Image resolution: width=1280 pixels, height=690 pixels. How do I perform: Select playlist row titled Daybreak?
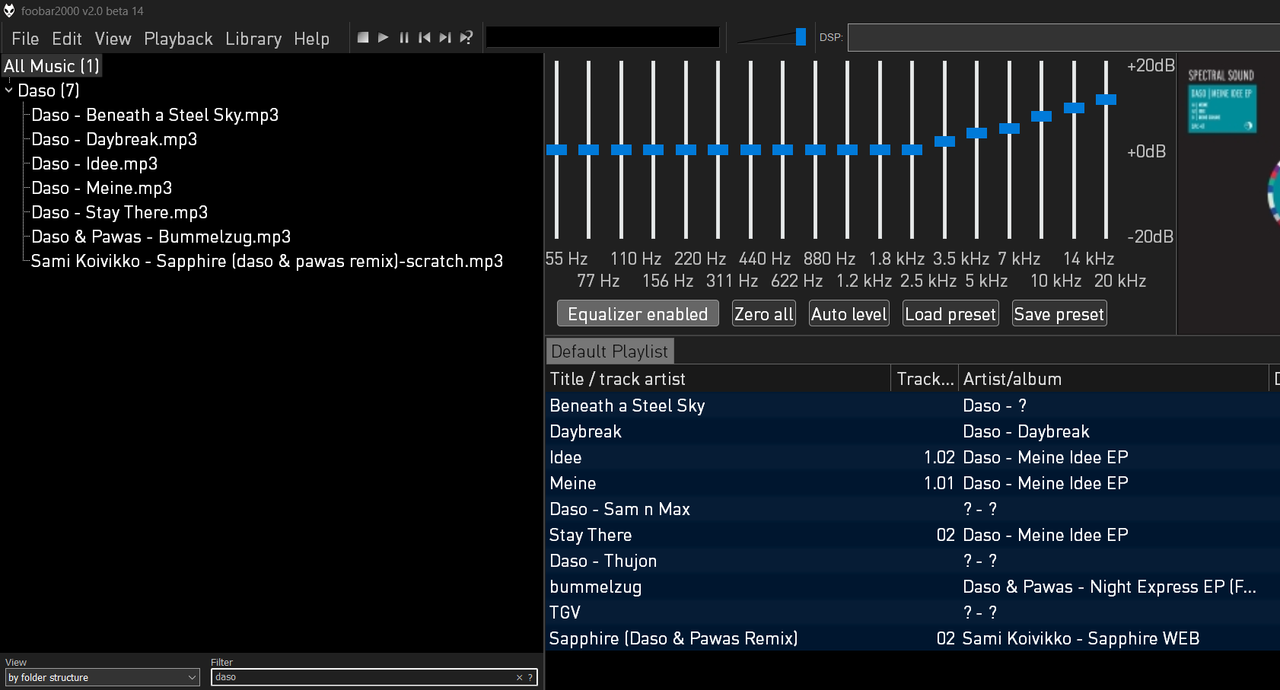point(912,432)
